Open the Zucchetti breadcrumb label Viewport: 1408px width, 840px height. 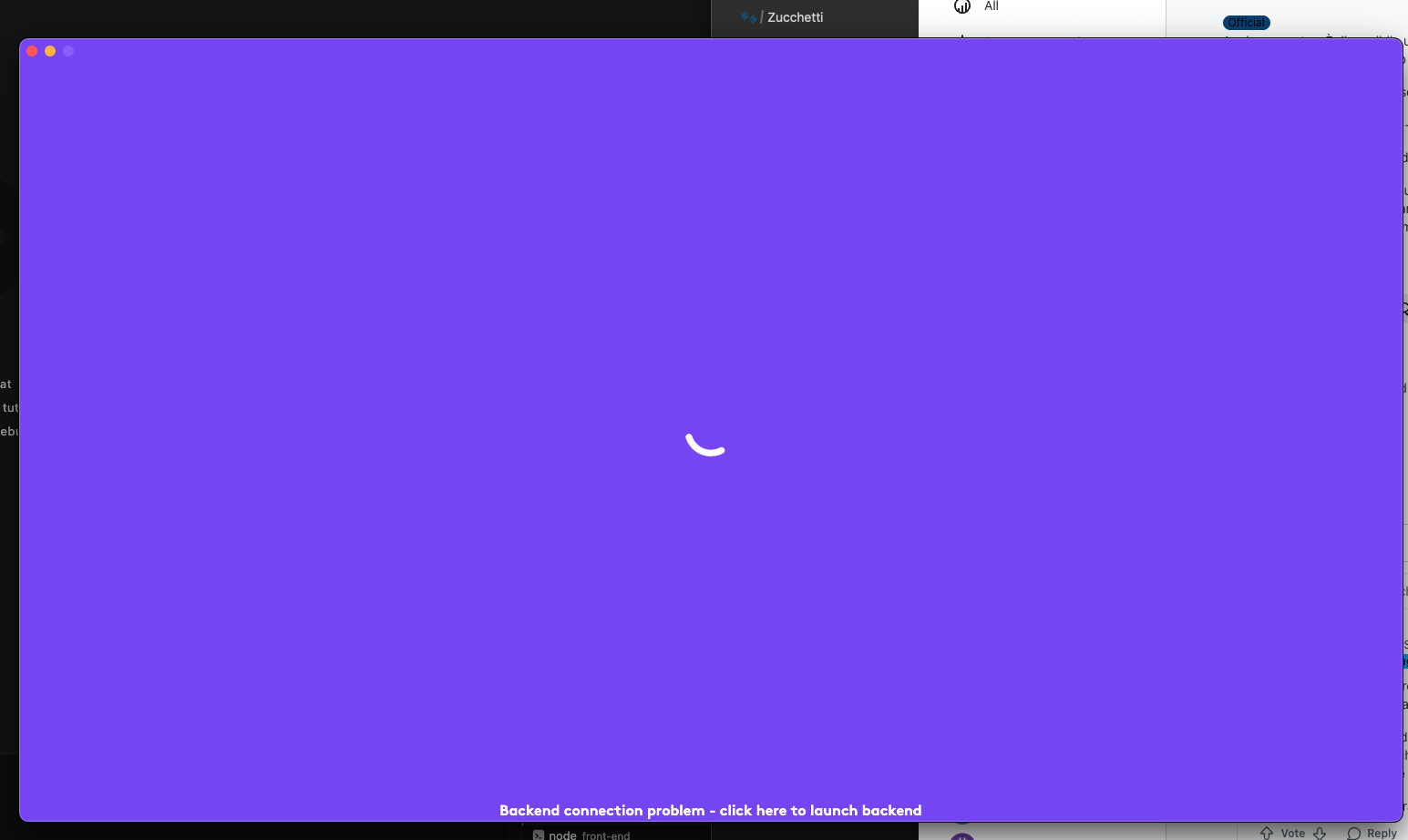795,17
